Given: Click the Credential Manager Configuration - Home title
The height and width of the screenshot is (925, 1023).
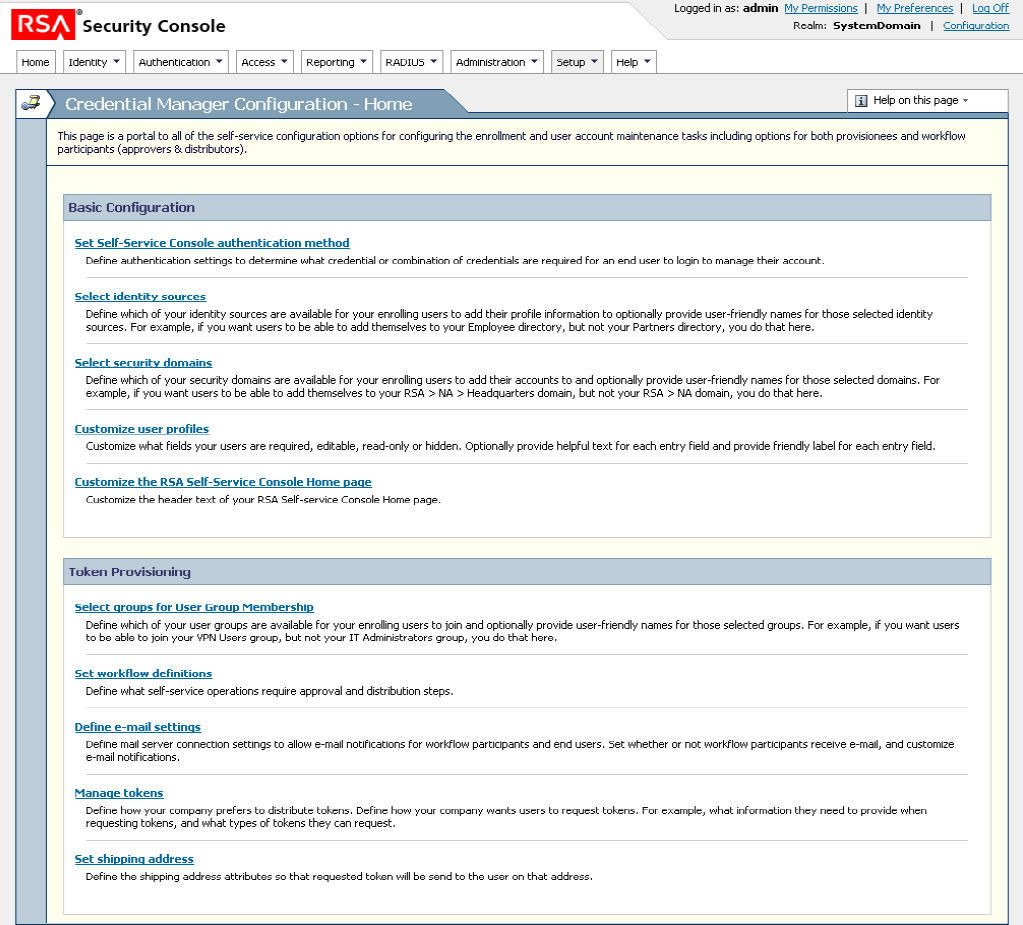Looking at the screenshot, I should [x=239, y=104].
